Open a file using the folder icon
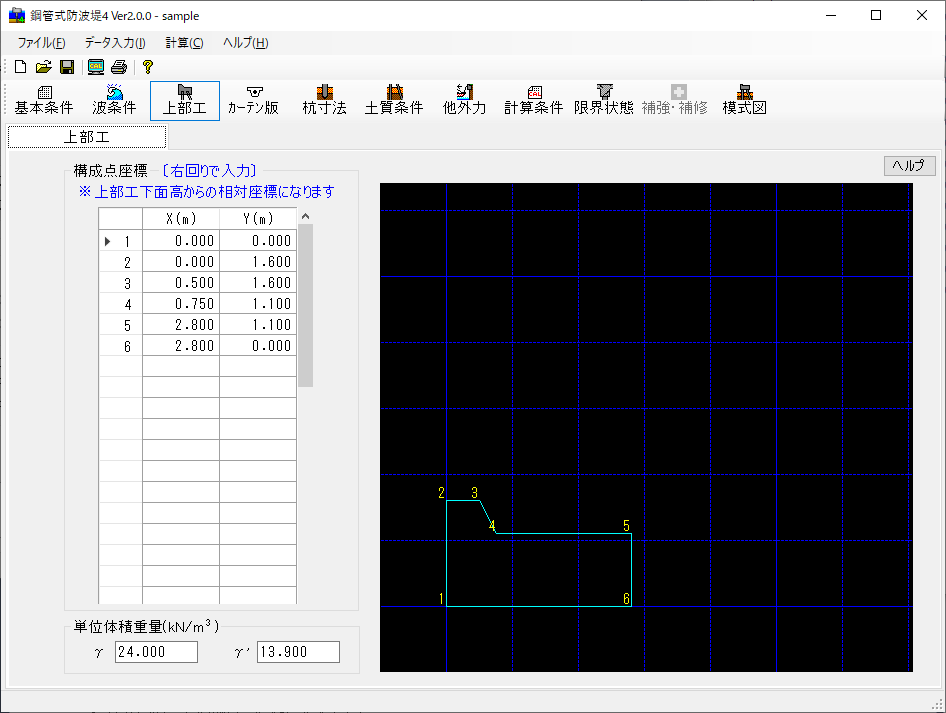The width and height of the screenshot is (946, 713). (x=43, y=67)
